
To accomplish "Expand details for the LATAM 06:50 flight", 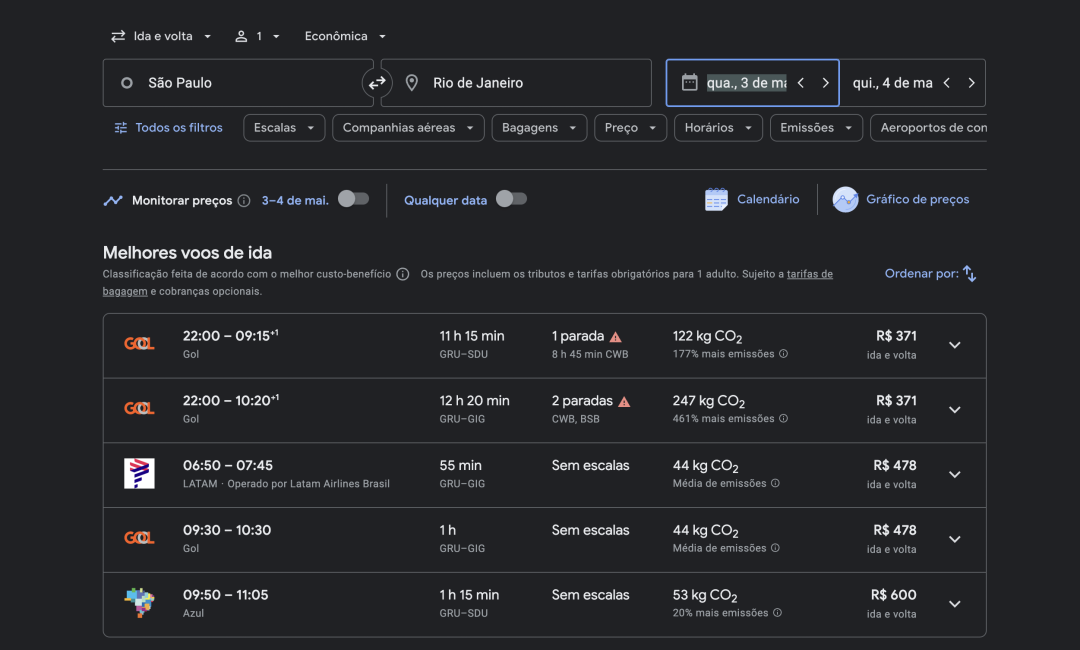I will (x=954, y=474).
